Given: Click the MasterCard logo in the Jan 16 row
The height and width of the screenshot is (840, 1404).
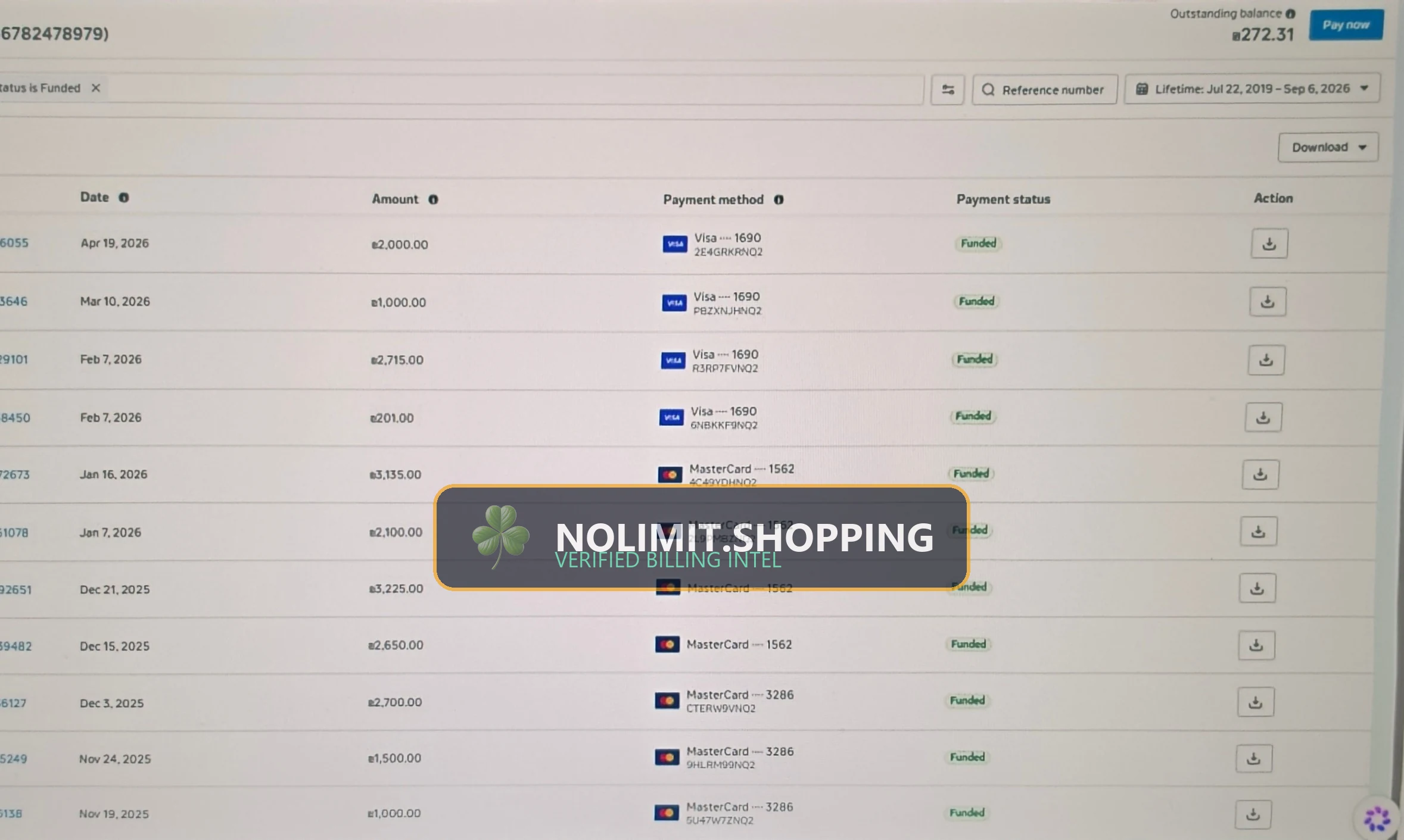Looking at the screenshot, I should (x=670, y=475).
